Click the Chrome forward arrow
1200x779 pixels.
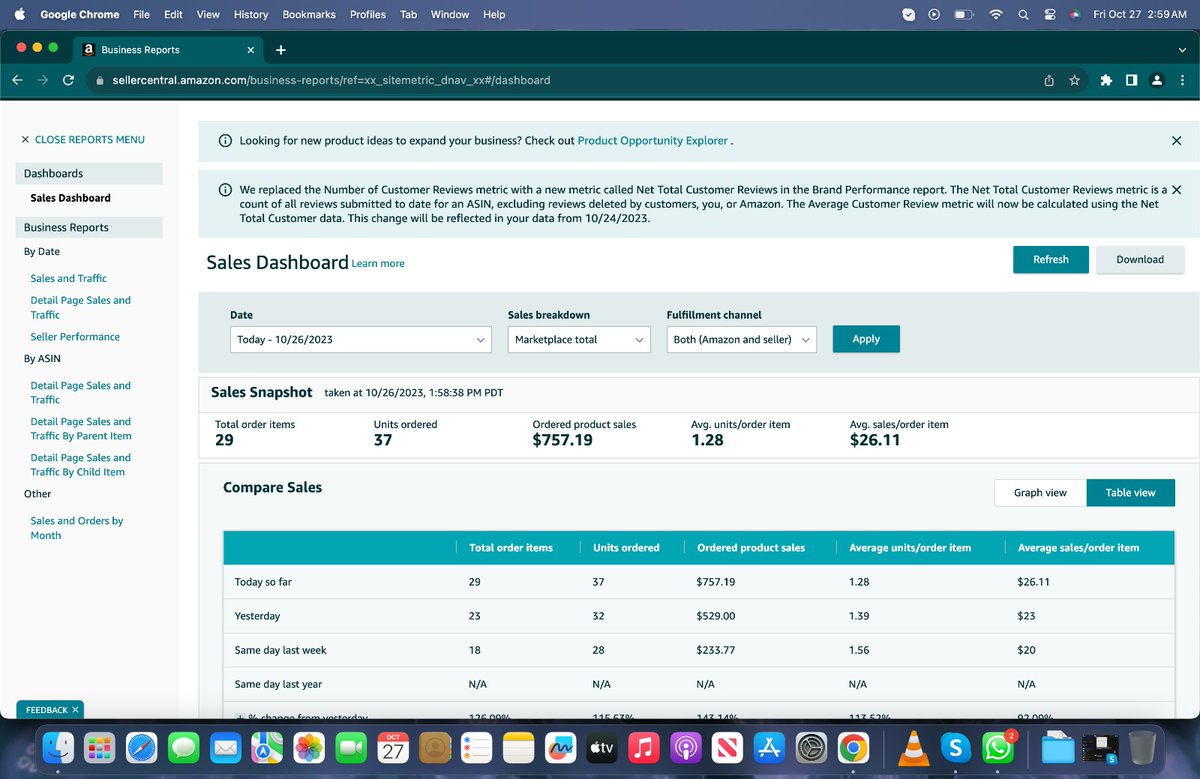[43, 80]
